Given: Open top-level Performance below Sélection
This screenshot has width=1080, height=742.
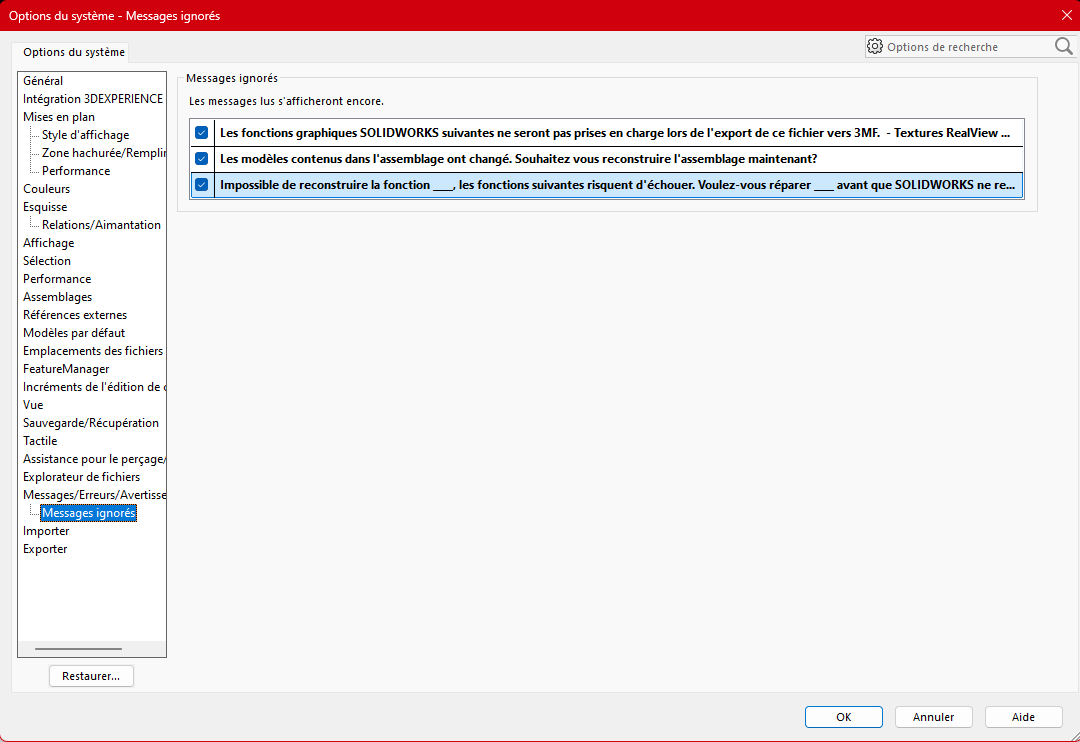Looking at the screenshot, I should click(x=57, y=278).
